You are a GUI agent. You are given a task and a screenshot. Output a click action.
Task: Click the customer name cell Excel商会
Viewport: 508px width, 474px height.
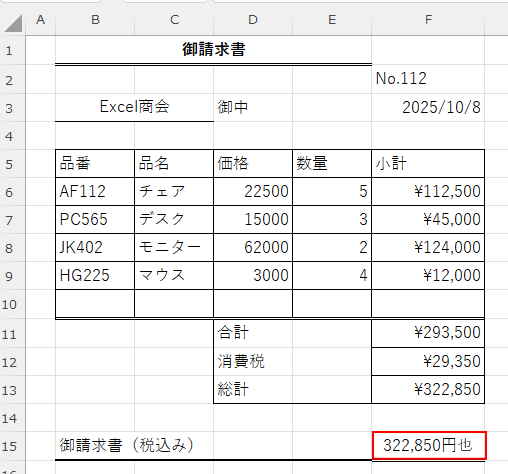135,107
